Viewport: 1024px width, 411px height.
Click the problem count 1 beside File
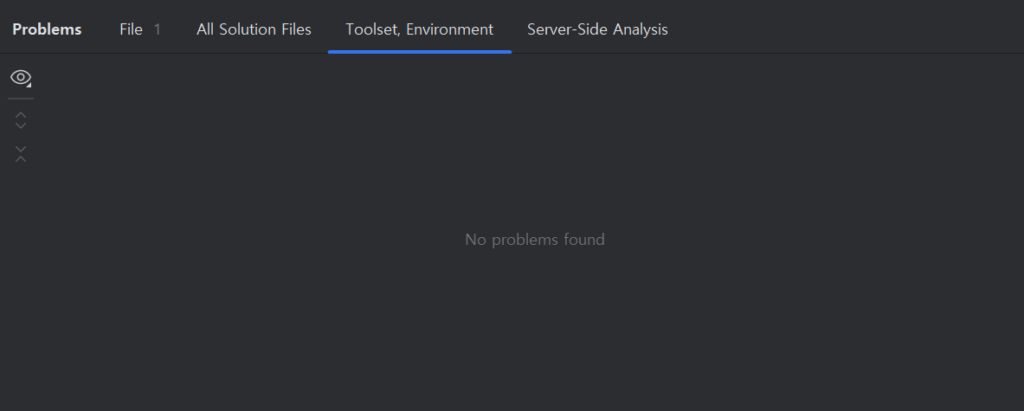tap(157, 29)
